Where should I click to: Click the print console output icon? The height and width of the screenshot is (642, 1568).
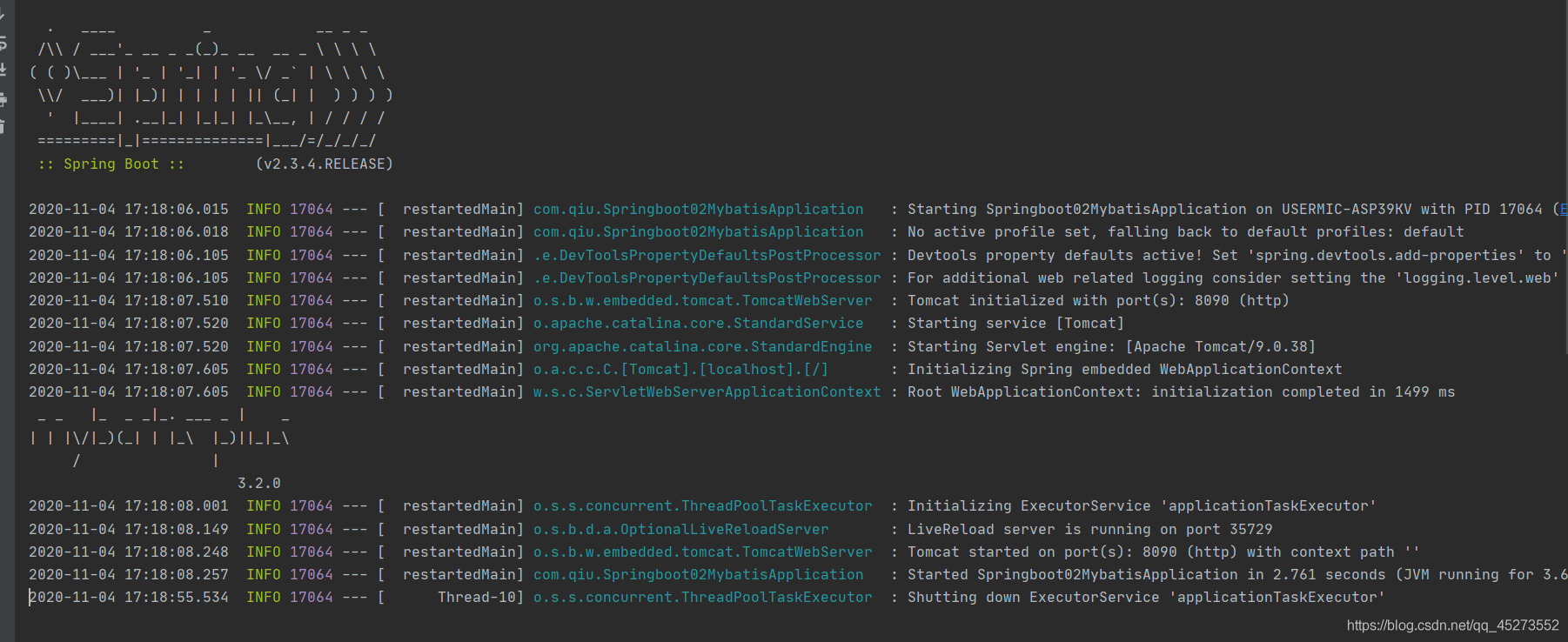pyautogui.click(x=3, y=99)
